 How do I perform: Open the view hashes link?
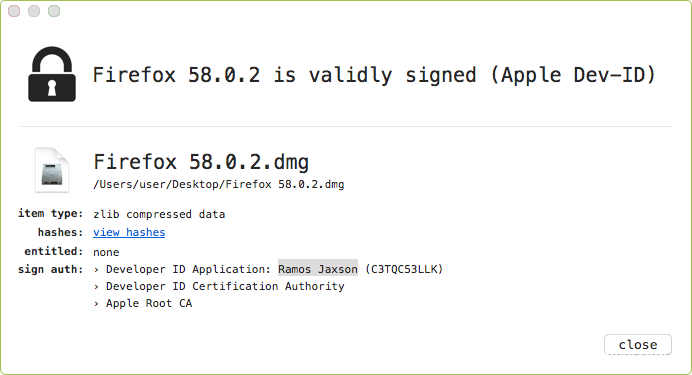coord(129,232)
